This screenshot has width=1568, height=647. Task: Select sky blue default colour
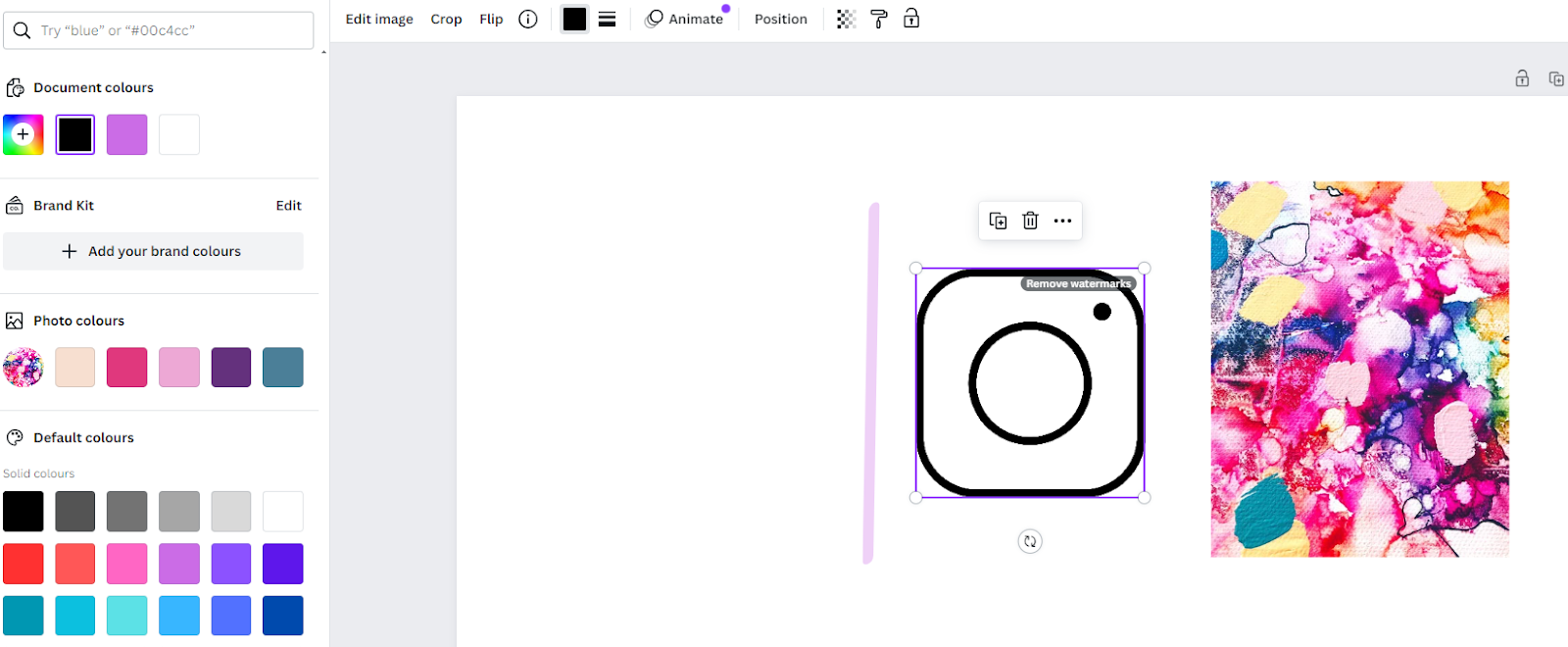tap(179, 616)
